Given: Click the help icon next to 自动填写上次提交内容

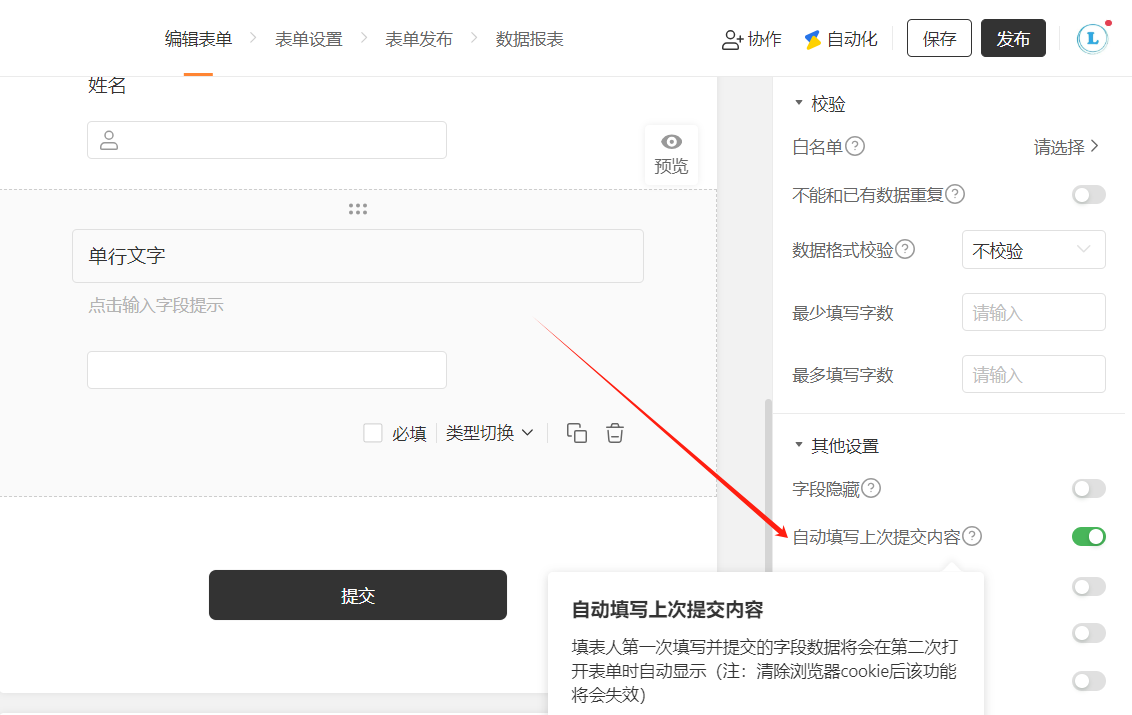Looking at the screenshot, I should coord(972,536).
